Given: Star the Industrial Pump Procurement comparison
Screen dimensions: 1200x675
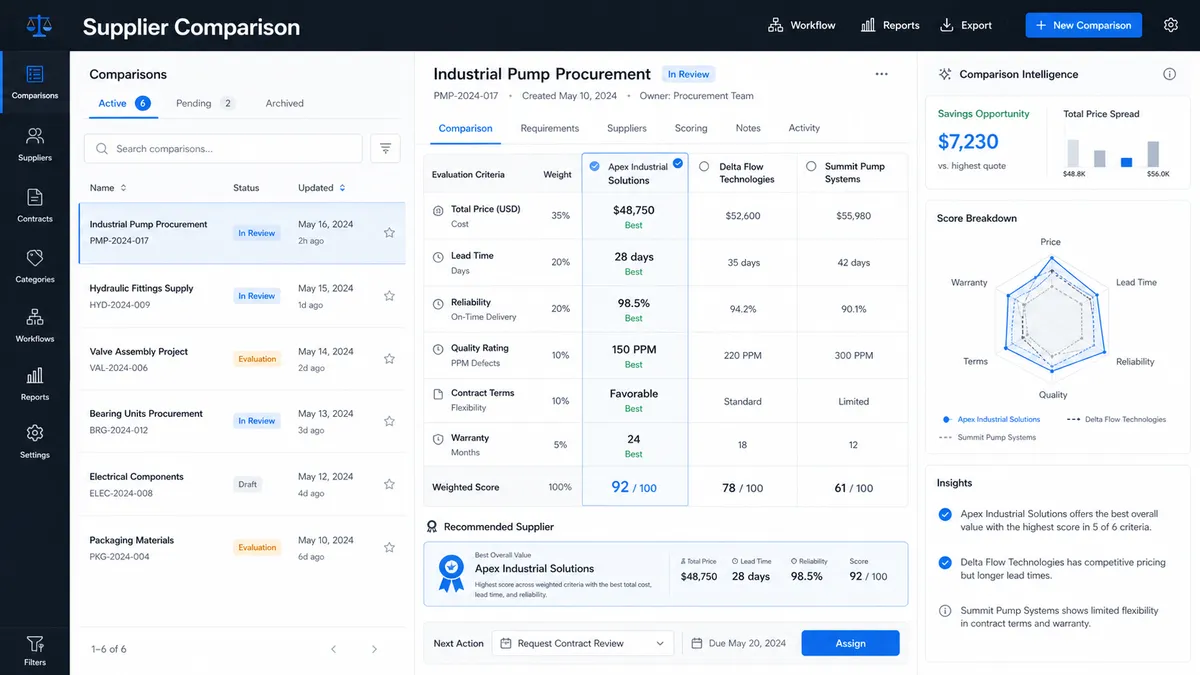Looking at the screenshot, I should (389, 233).
